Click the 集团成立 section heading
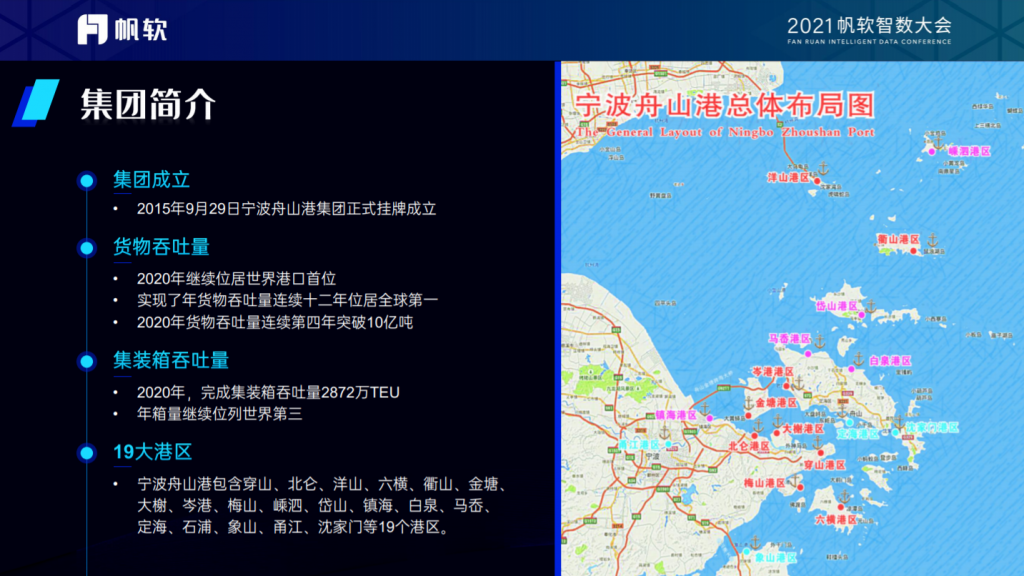Image resolution: width=1024 pixels, height=576 pixels. pyautogui.click(x=151, y=180)
